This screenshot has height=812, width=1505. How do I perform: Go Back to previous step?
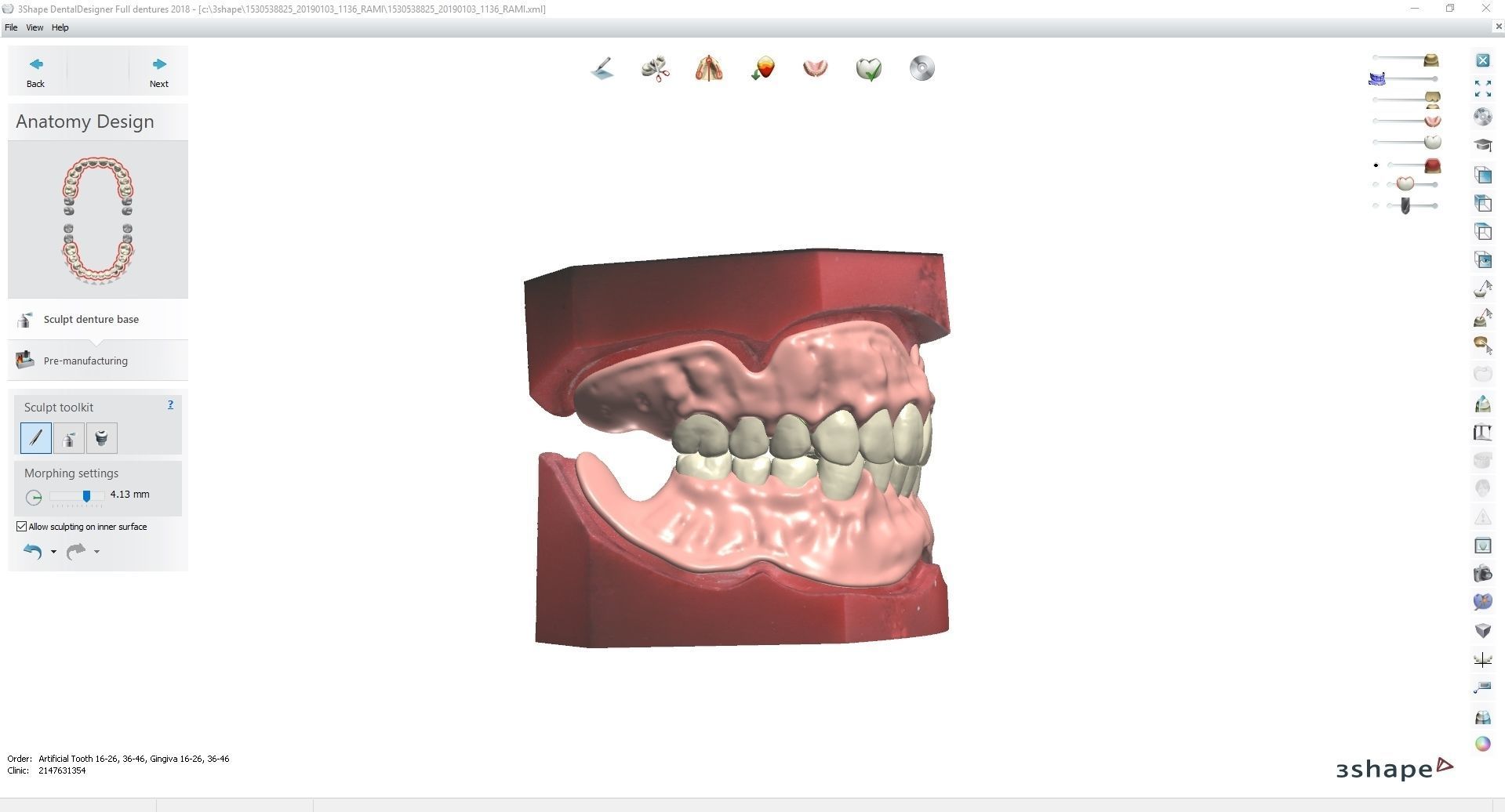point(36,71)
